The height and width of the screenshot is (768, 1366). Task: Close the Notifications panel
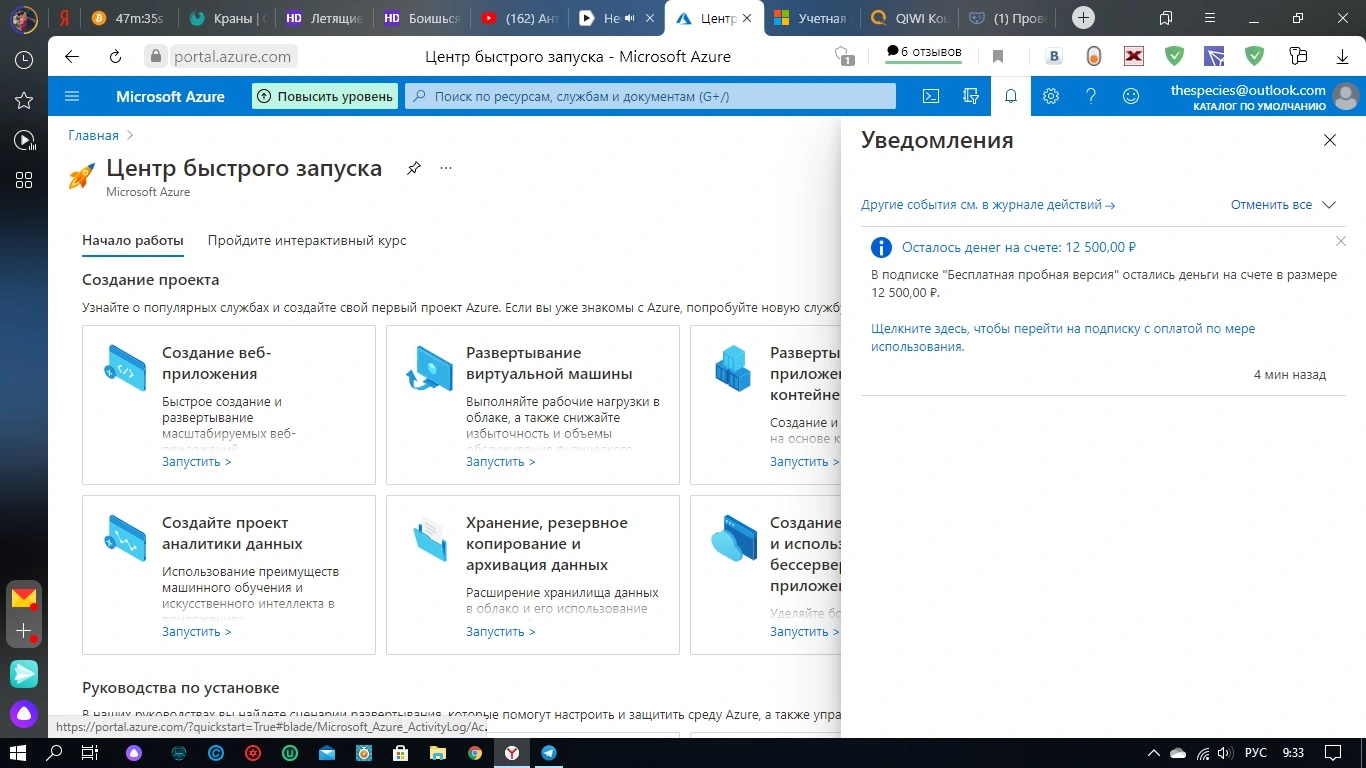(1330, 140)
